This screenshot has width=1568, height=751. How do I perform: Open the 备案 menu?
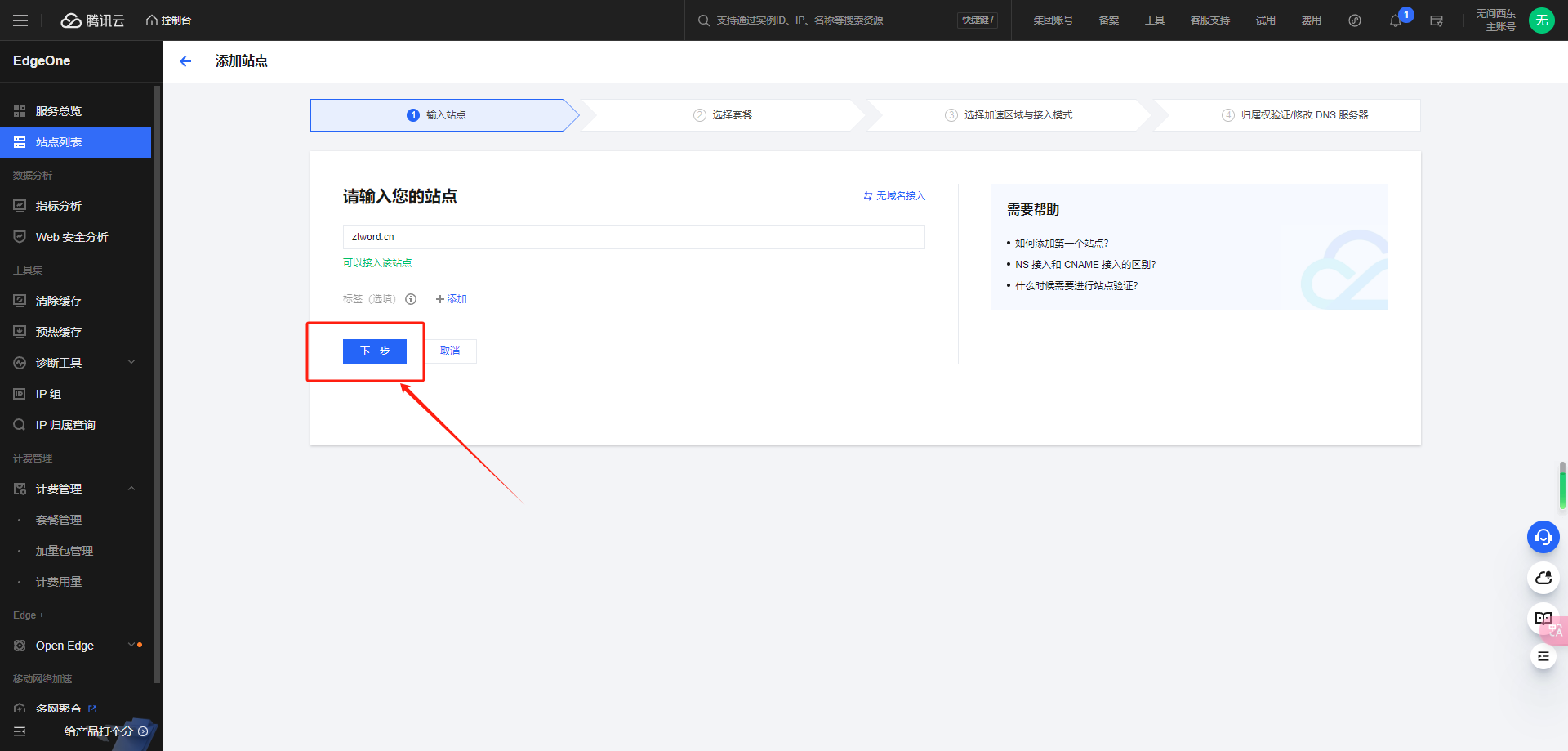(1109, 20)
